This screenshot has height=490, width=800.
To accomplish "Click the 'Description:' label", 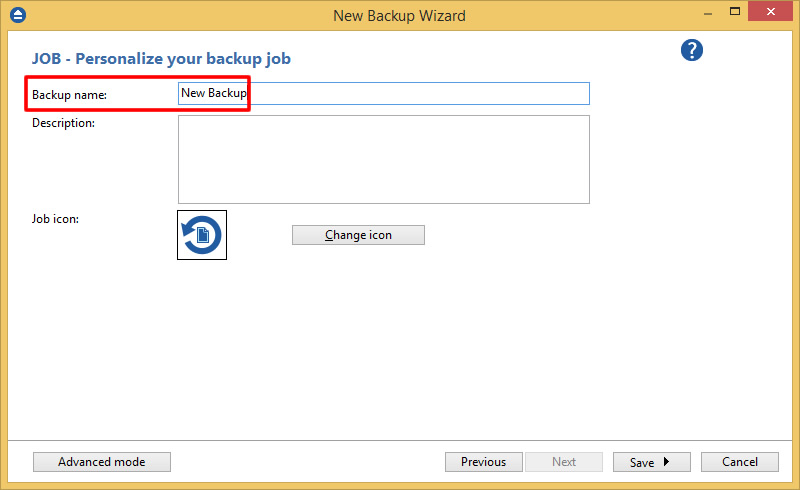I will coord(63,123).
